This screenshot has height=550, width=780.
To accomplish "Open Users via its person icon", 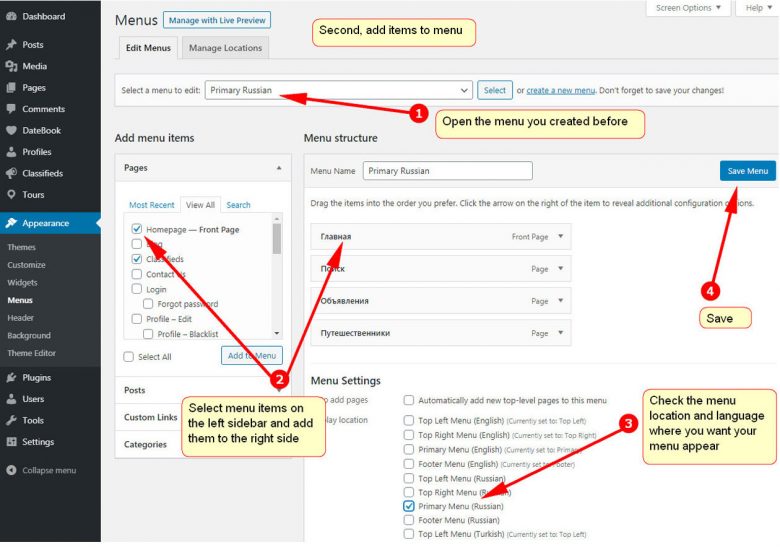I will tap(11, 399).
